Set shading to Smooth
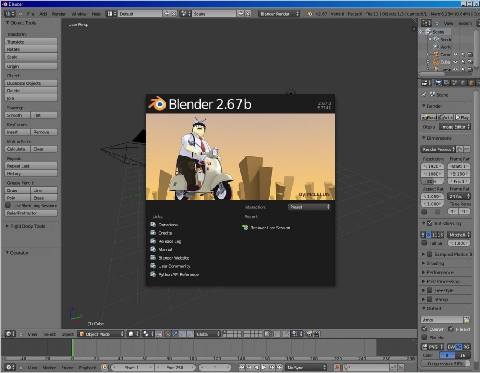 (x=17, y=115)
